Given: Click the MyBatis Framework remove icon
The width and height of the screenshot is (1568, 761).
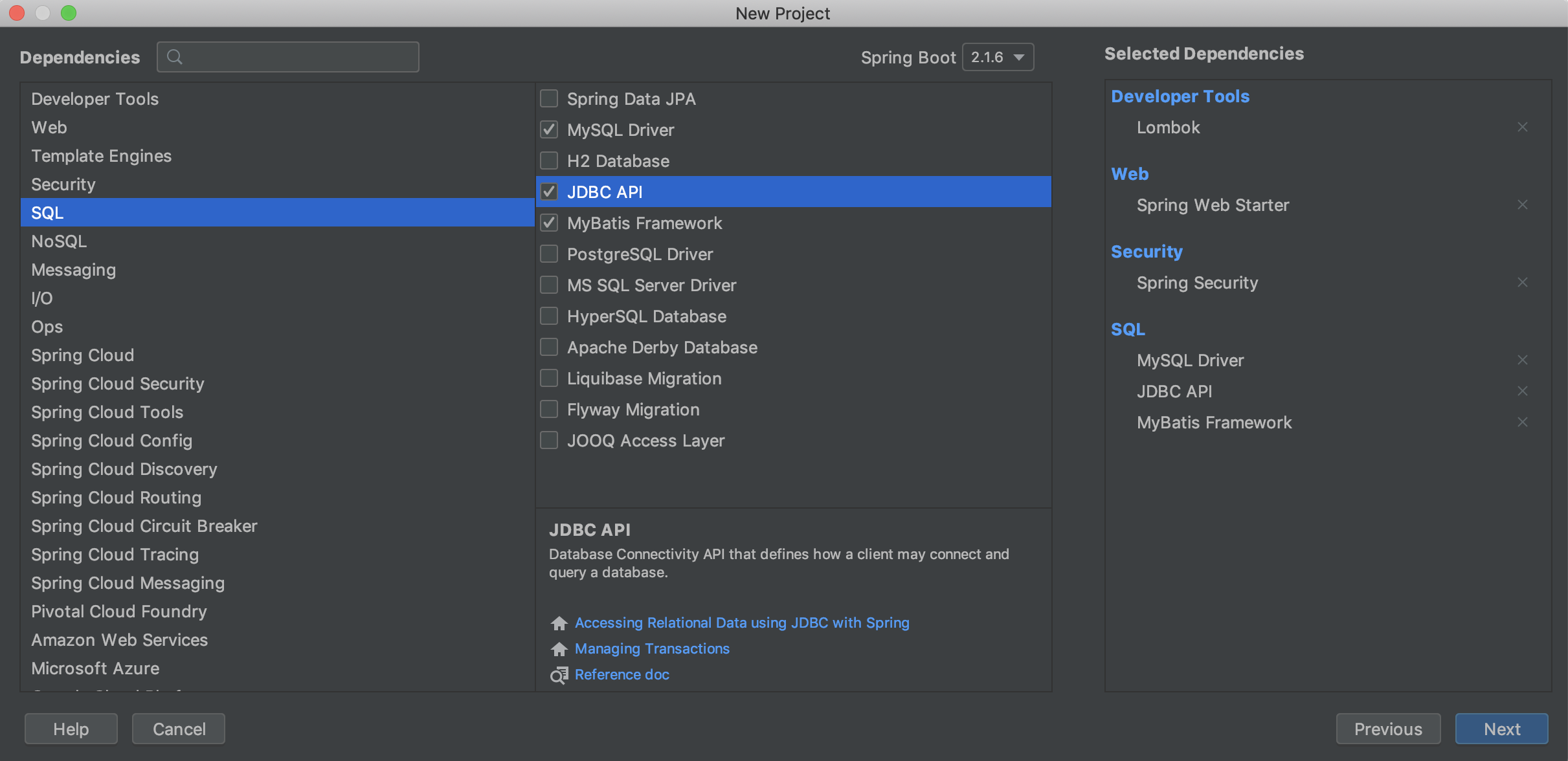Looking at the screenshot, I should (x=1524, y=422).
